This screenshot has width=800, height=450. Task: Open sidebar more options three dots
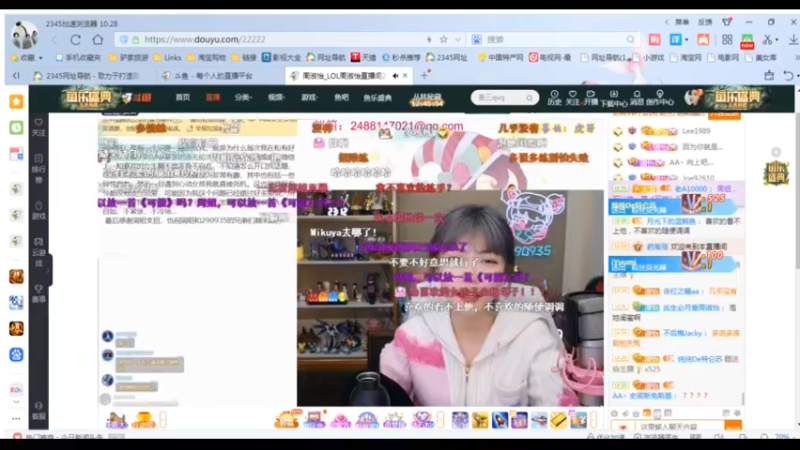pyautogui.click(x=16, y=419)
